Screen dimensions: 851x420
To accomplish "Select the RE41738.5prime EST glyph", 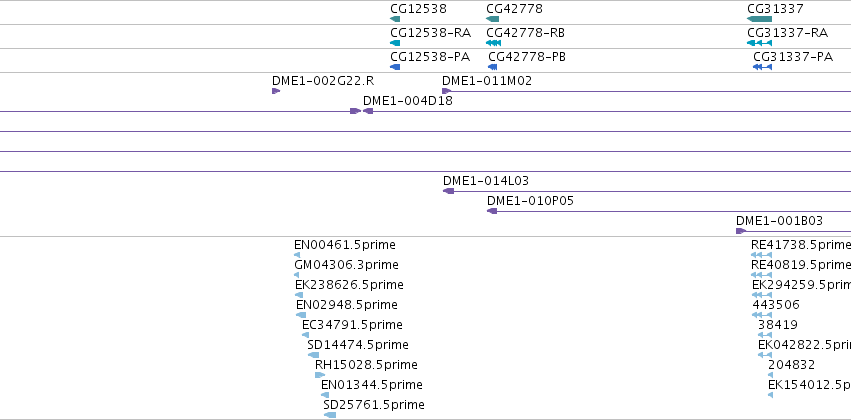I will click(761, 254).
